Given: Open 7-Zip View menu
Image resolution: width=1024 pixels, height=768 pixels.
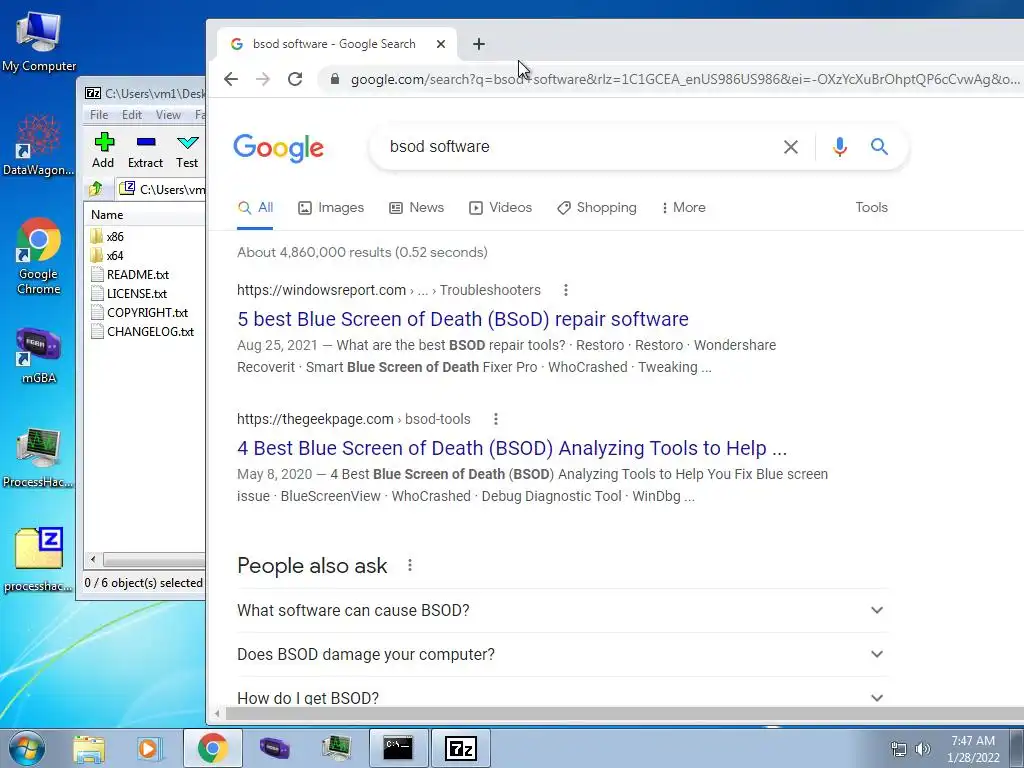Looking at the screenshot, I should pos(168,115).
